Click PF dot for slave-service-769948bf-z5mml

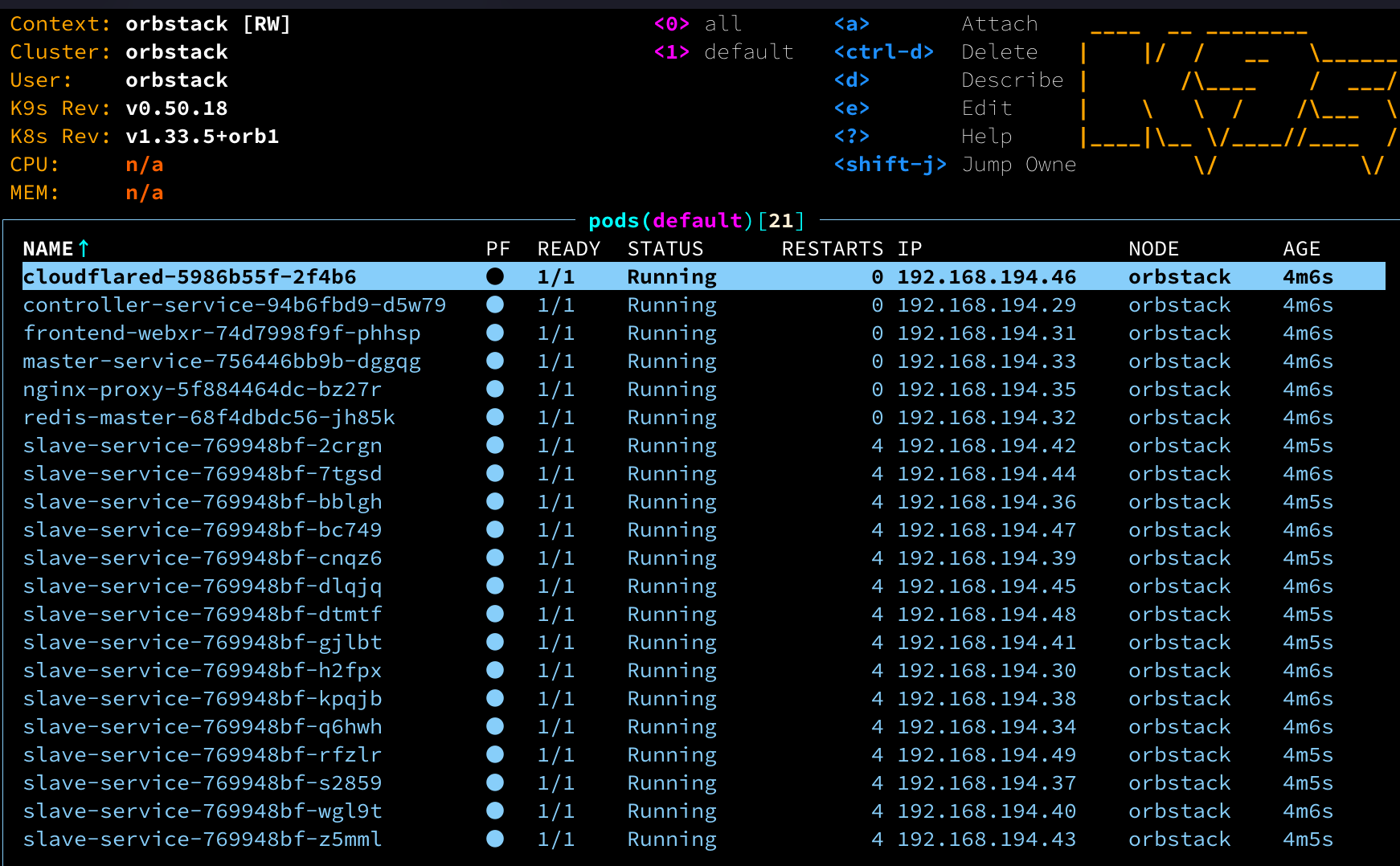click(x=495, y=839)
